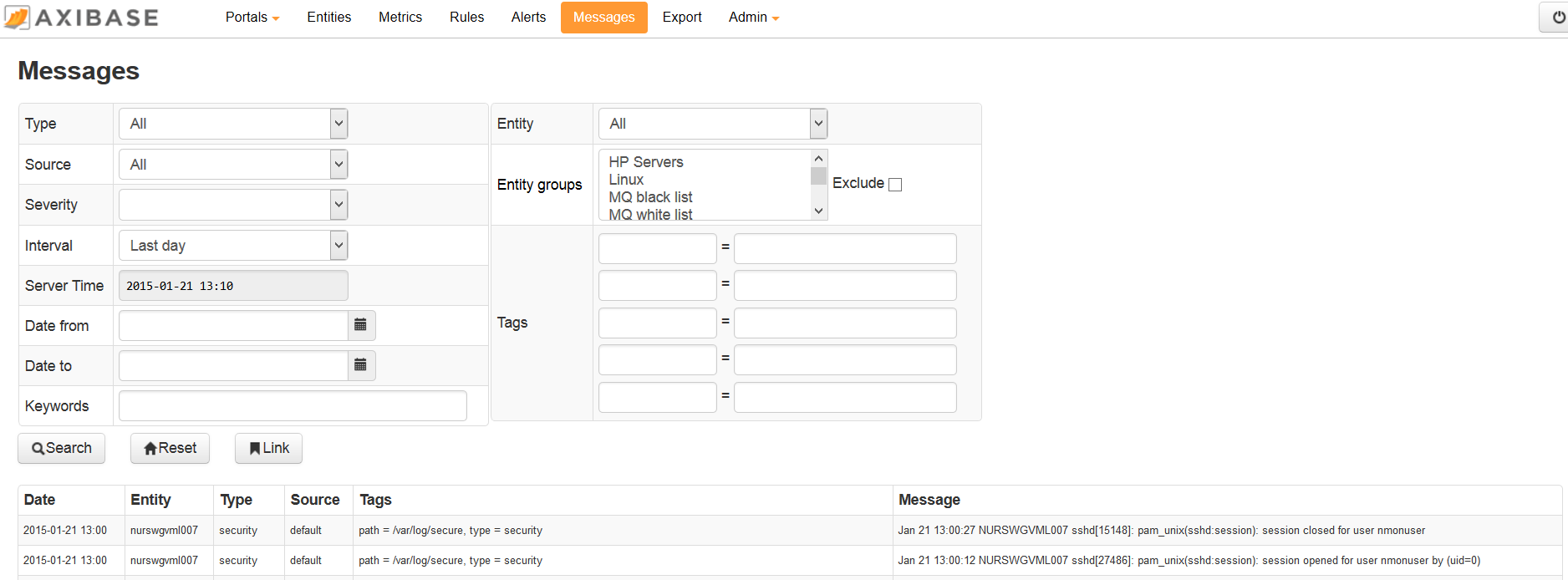Image resolution: width=1568 pixels, height=580 pixels.
Task: Click the table's Source column header
Action: click(315, 500)
